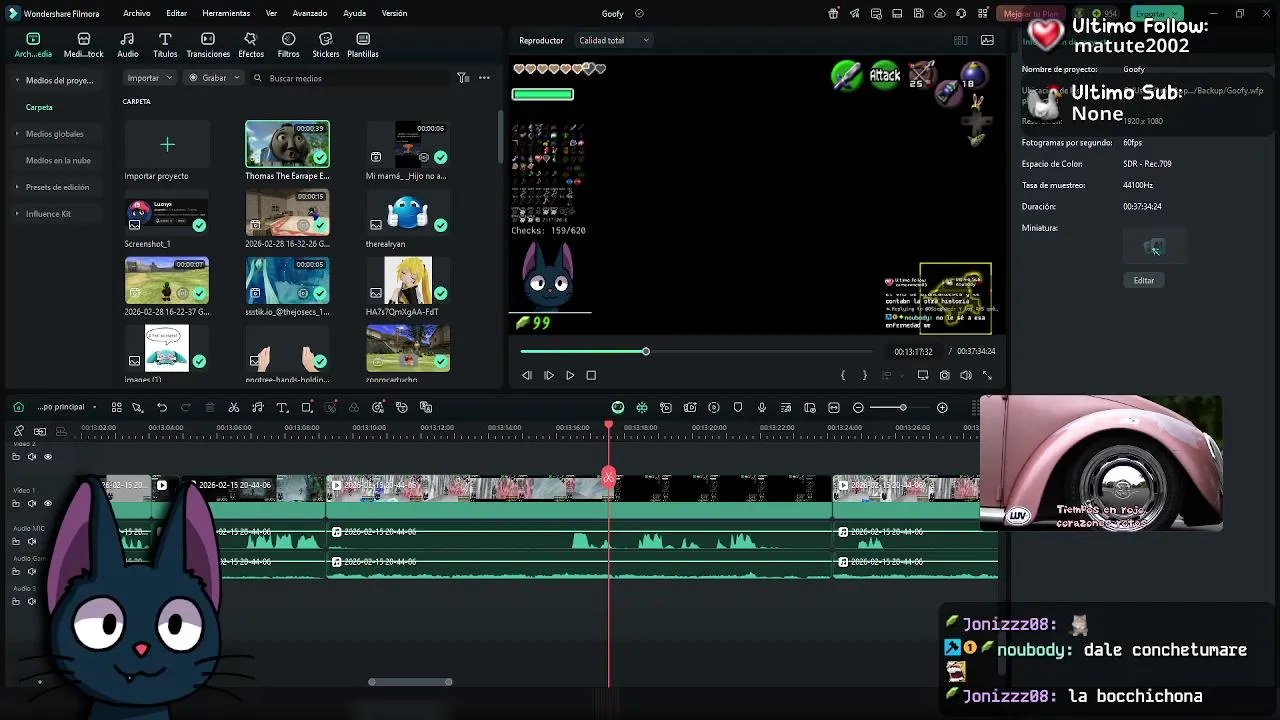Select the therealryan image thumbnail
This screenshot has height=720, width=1280.
[408, 213]
